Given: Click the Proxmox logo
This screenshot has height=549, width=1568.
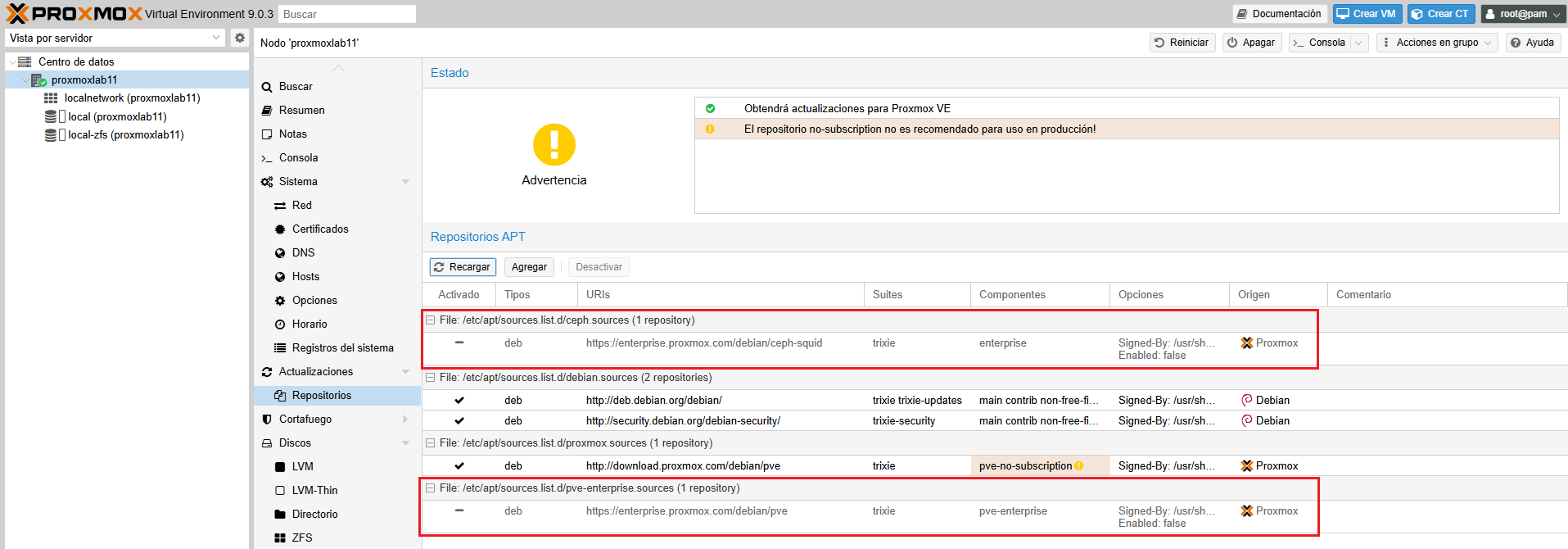Looking at the screenshot, I should tap(75, 13).
